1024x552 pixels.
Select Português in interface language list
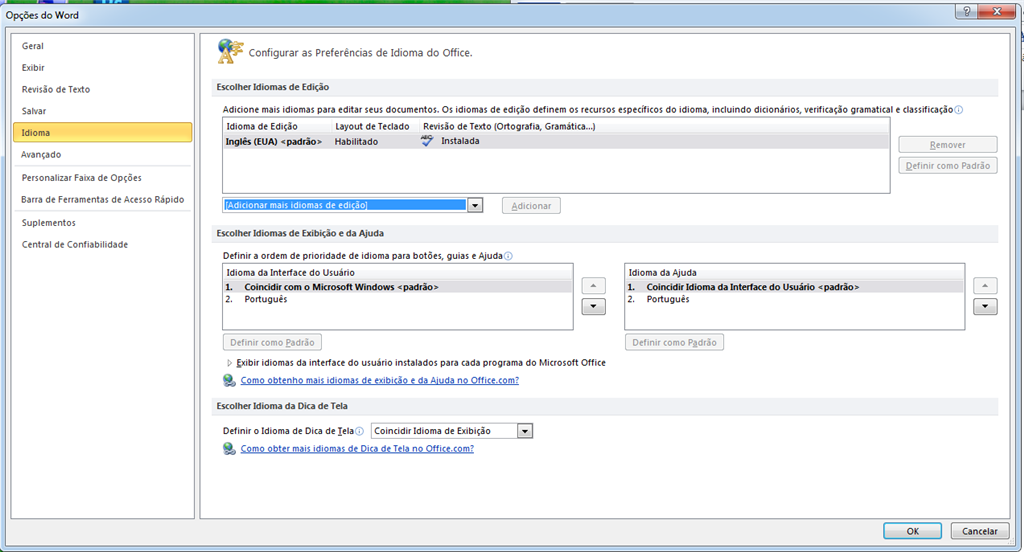coord(398,299)
